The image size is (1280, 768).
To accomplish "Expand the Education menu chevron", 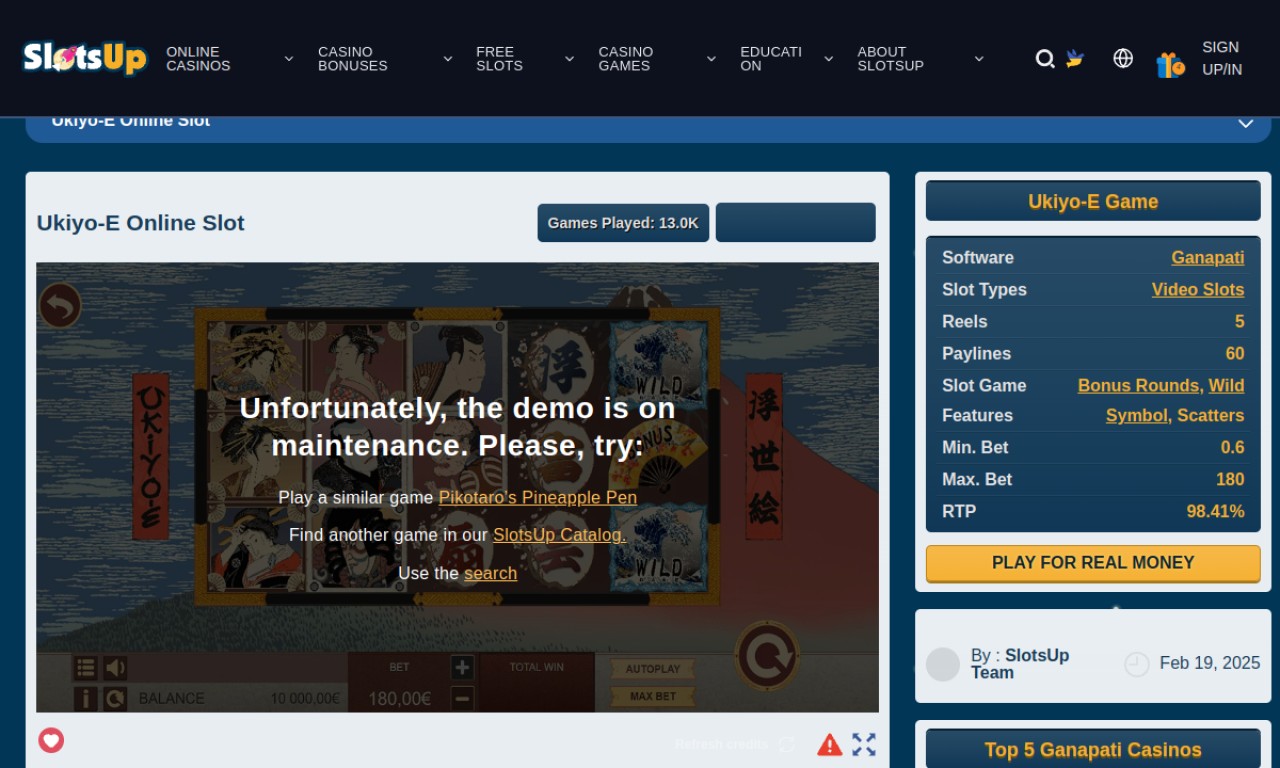I will [828, 59].
